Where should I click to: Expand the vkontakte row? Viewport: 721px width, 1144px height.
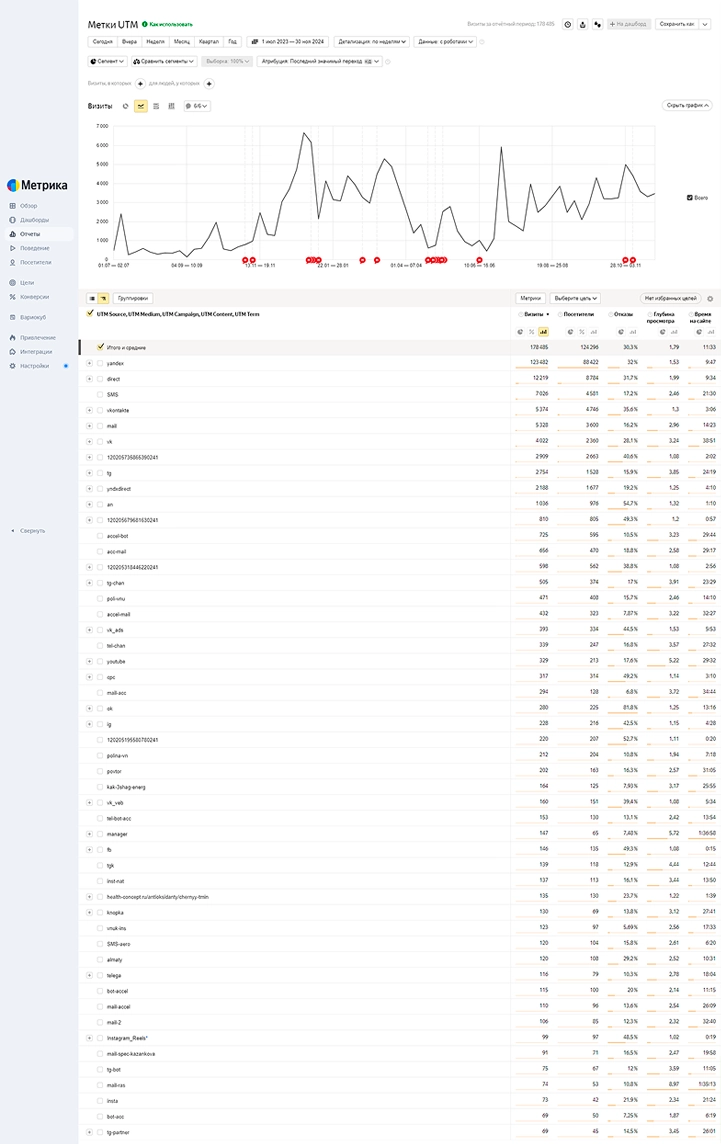point(90,410)
